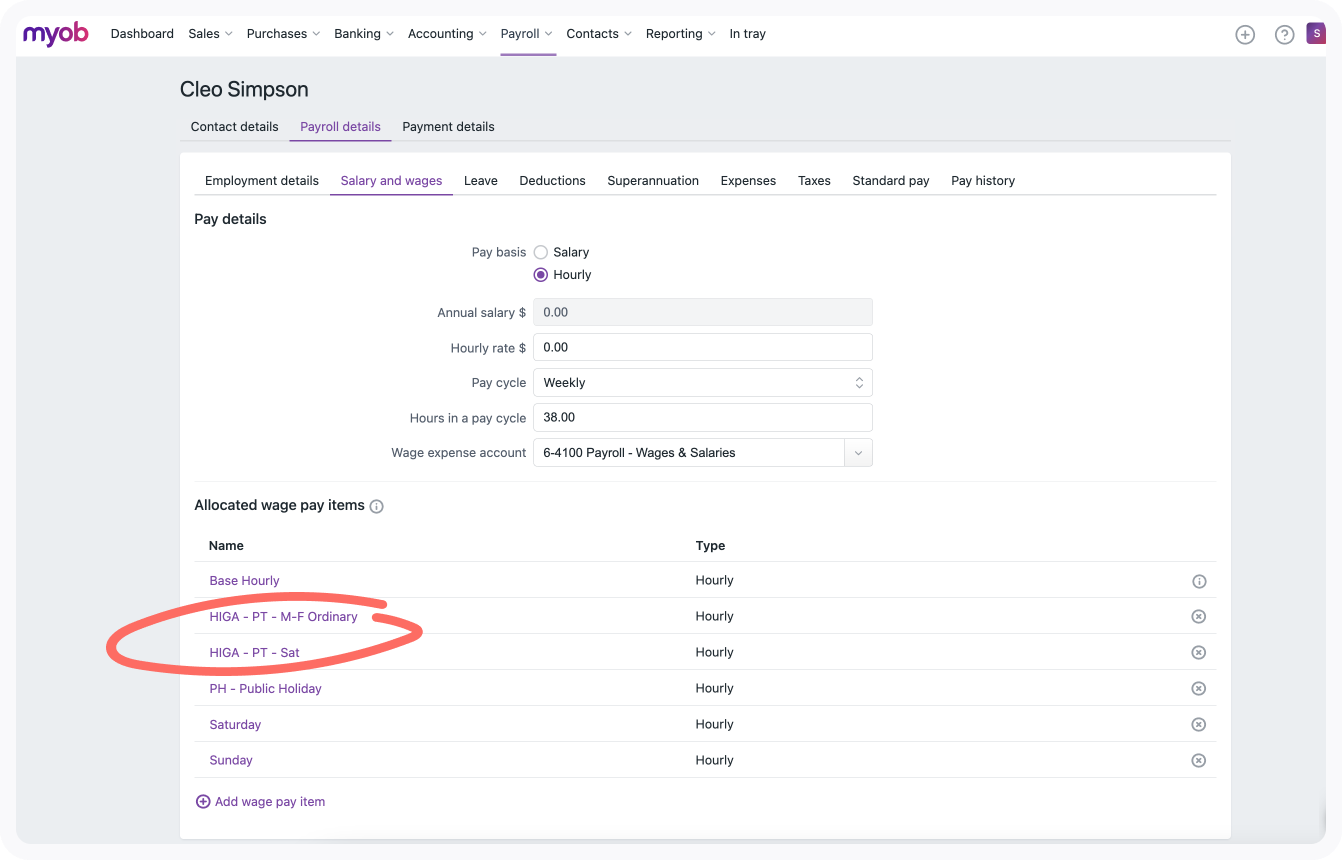This screenshot has height=860, width=1342.
Task: Click the info icon on Base Hourly row
Action: click(1199, 581)
